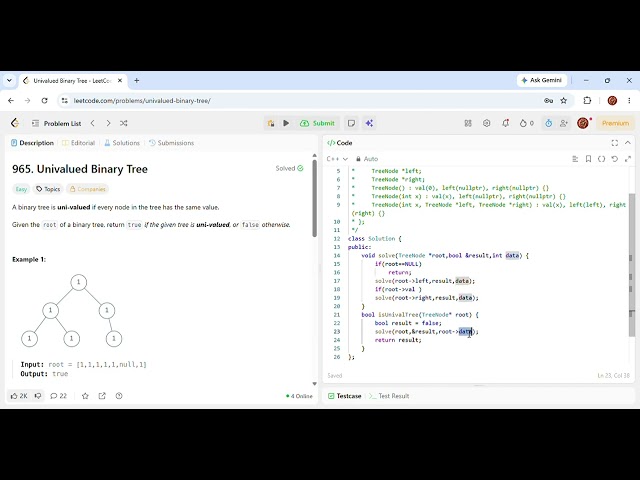Click Ask Gemini button
The image size is (640, 480).
[542, 80]
